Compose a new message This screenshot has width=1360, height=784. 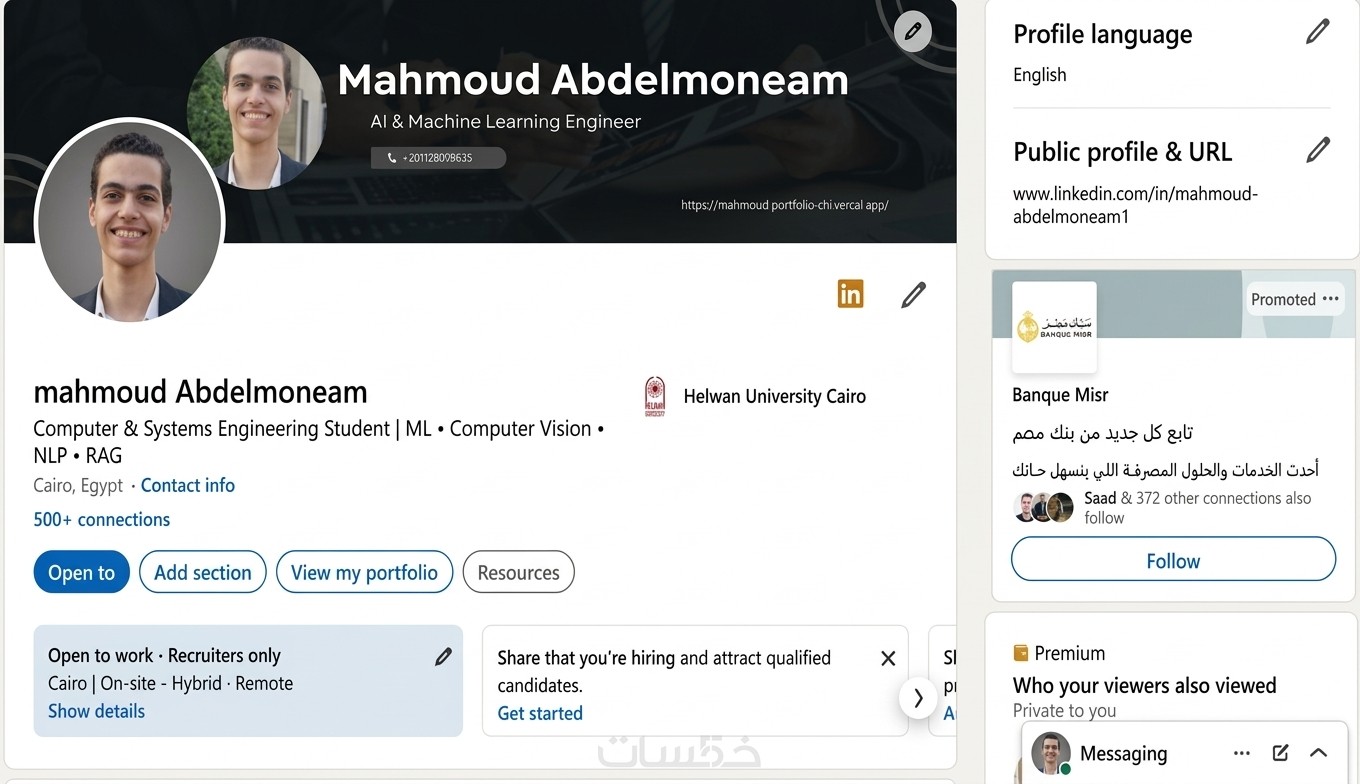(x=1280, y=753)
